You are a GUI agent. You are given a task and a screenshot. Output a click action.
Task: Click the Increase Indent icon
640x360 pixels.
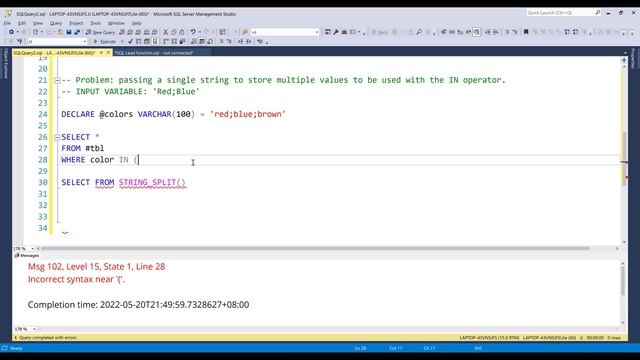(x=248, y=41)
